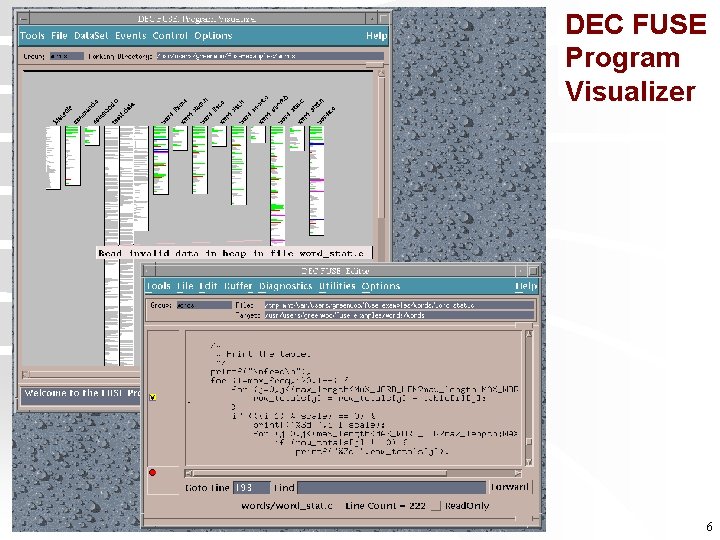720x540 pixels.
Task: Toggle the ReadOnly checkbox
Action: pos(436,506)
